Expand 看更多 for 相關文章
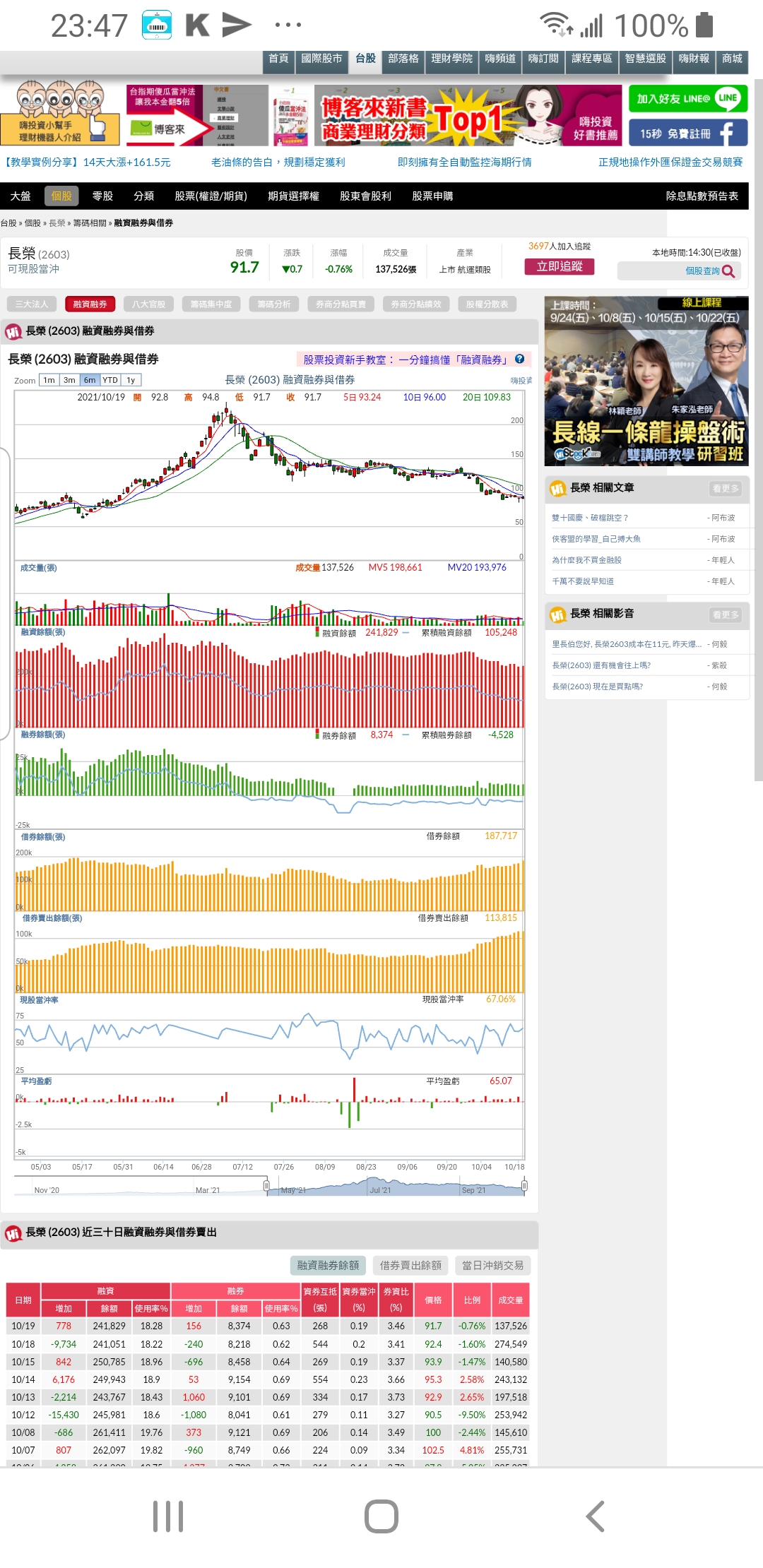Image resolution: width=763 pixels, height=1568 pixels. pos(725,488)
